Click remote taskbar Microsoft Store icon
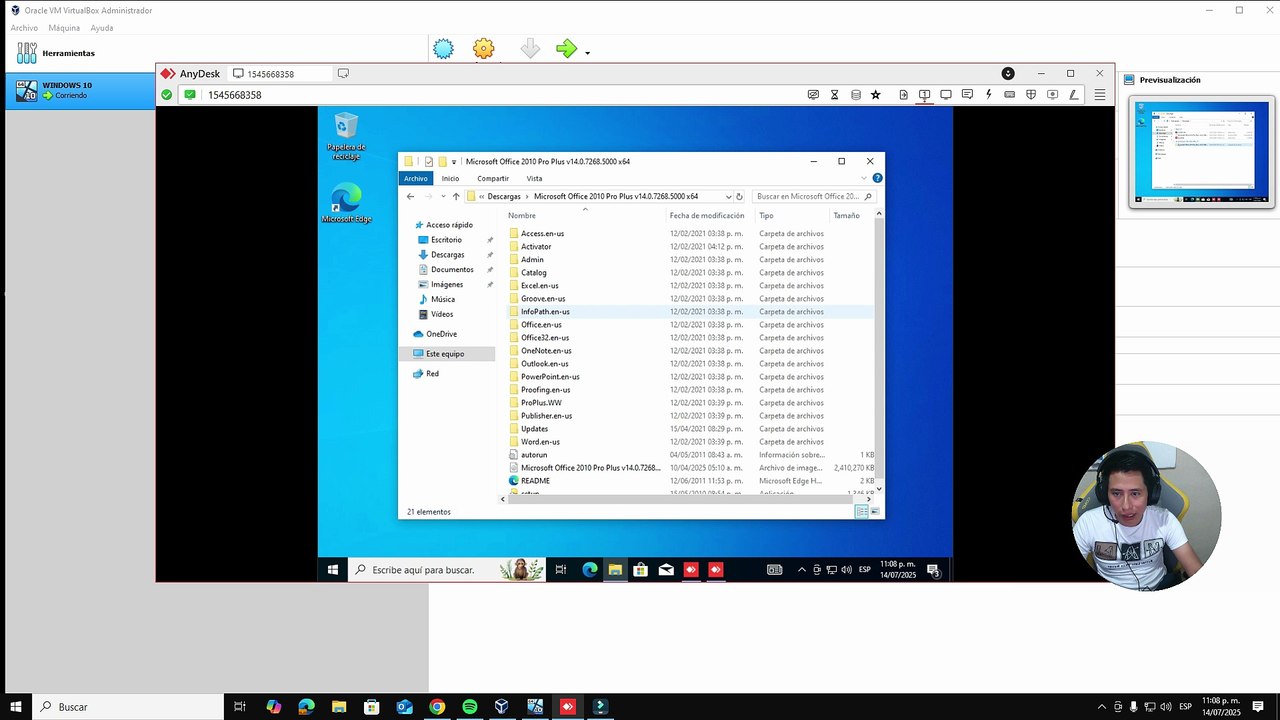1280x720 pixels. click(640, 570)
